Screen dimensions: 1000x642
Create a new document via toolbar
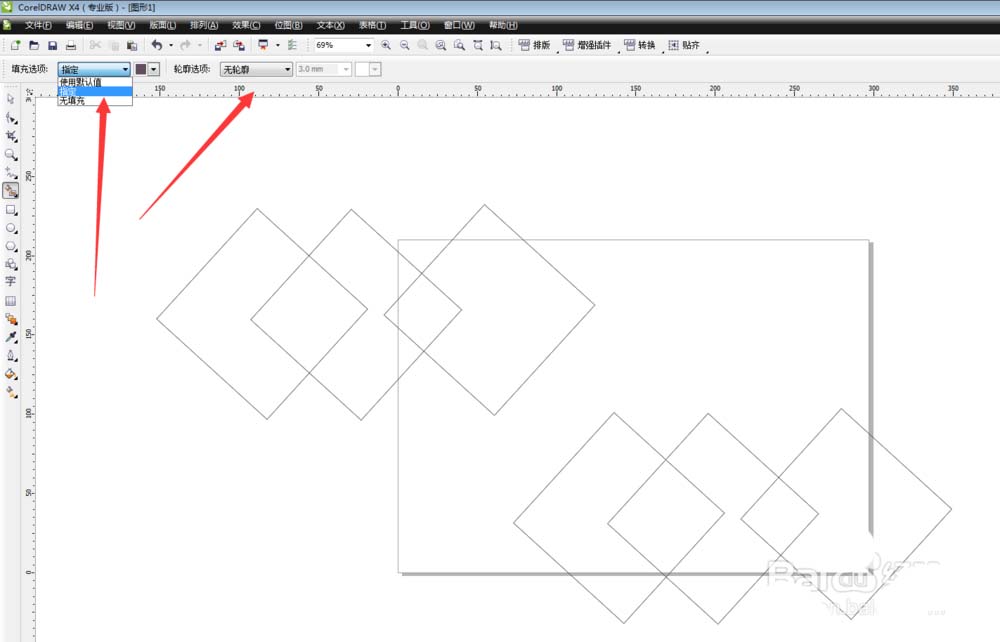pos(15,45)
